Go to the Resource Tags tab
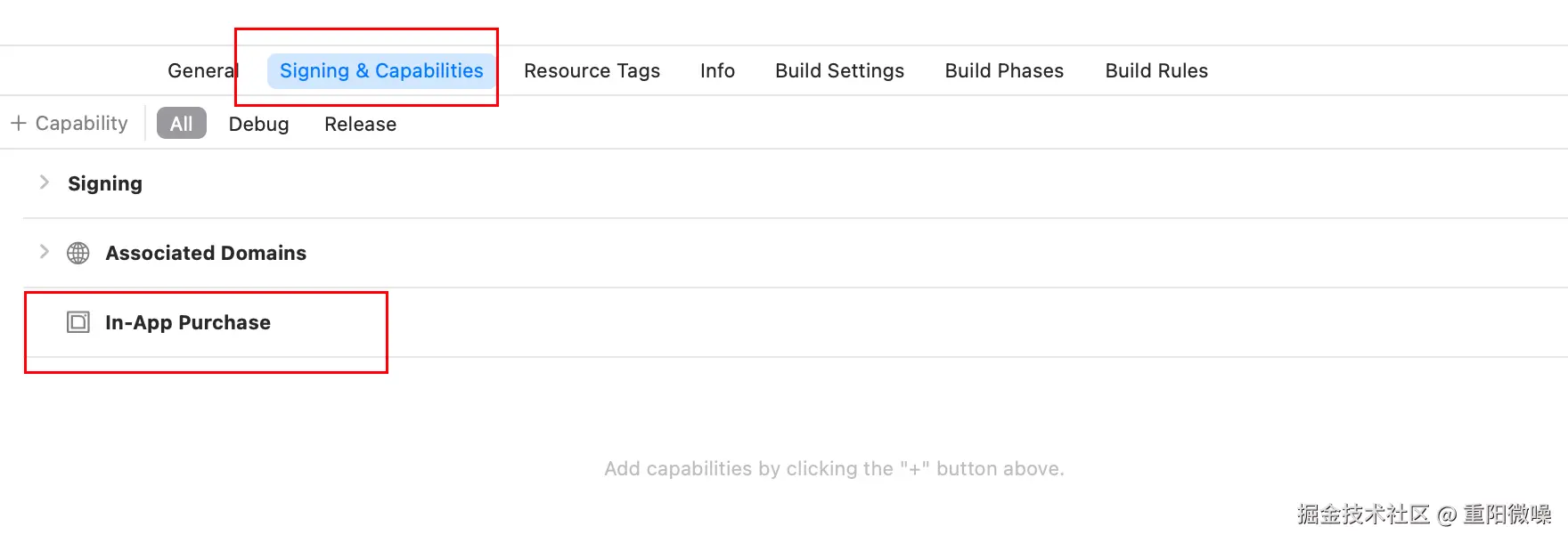 [592, 71]
